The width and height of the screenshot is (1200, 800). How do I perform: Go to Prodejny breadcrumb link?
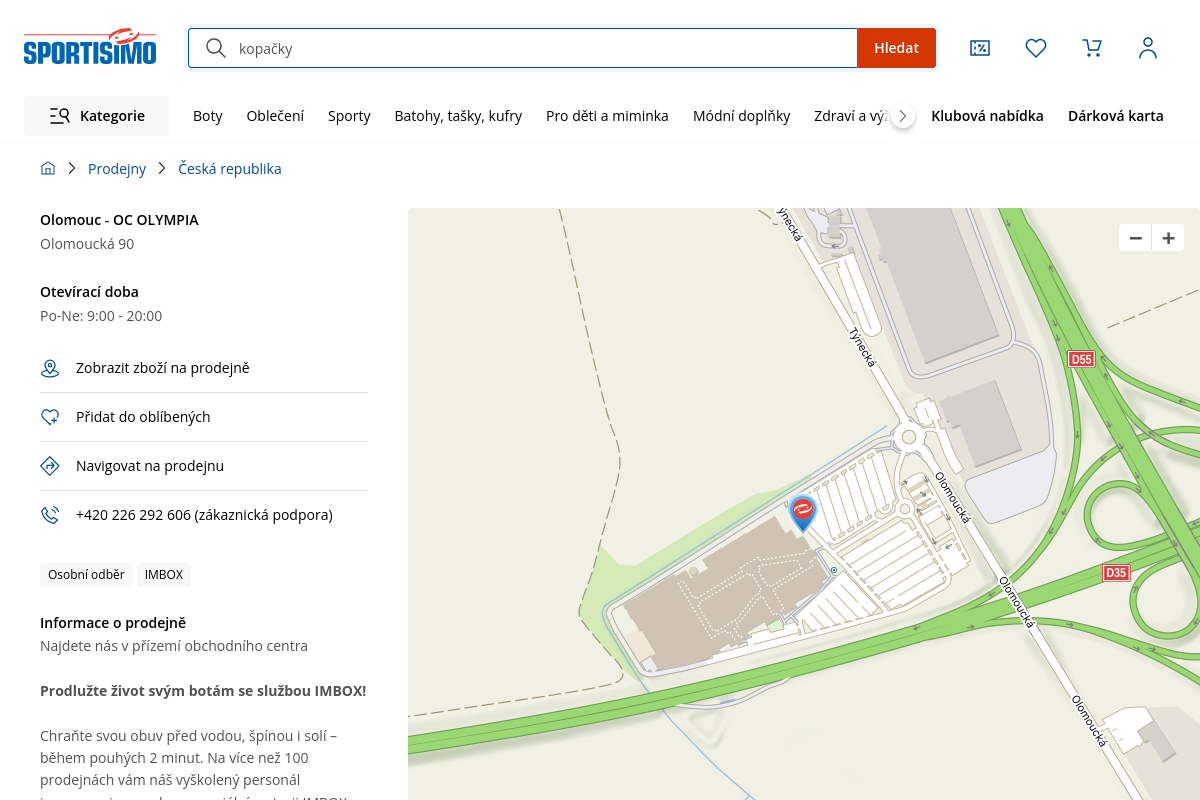pos(117,169)
